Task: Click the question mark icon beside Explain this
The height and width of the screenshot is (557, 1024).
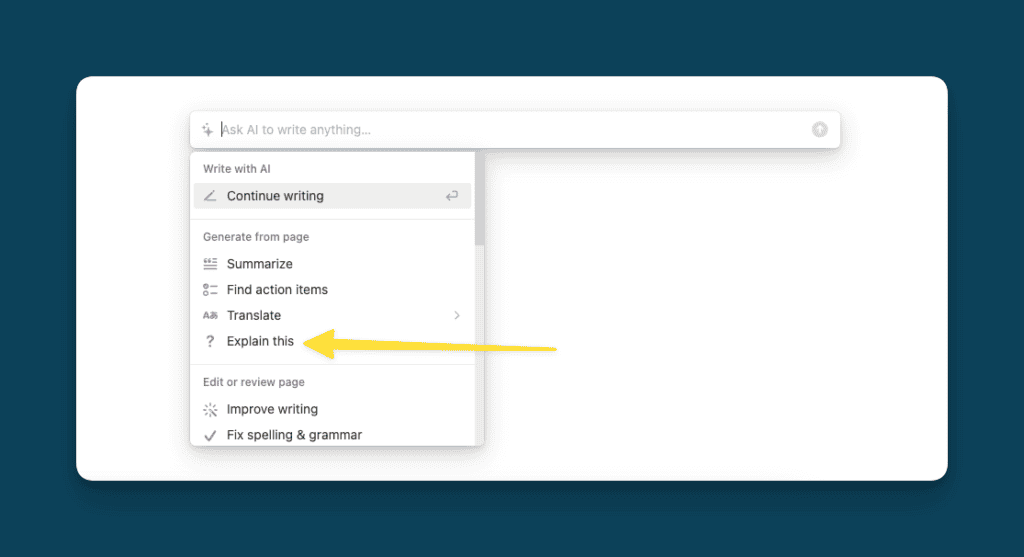Action: coord(210,341)
